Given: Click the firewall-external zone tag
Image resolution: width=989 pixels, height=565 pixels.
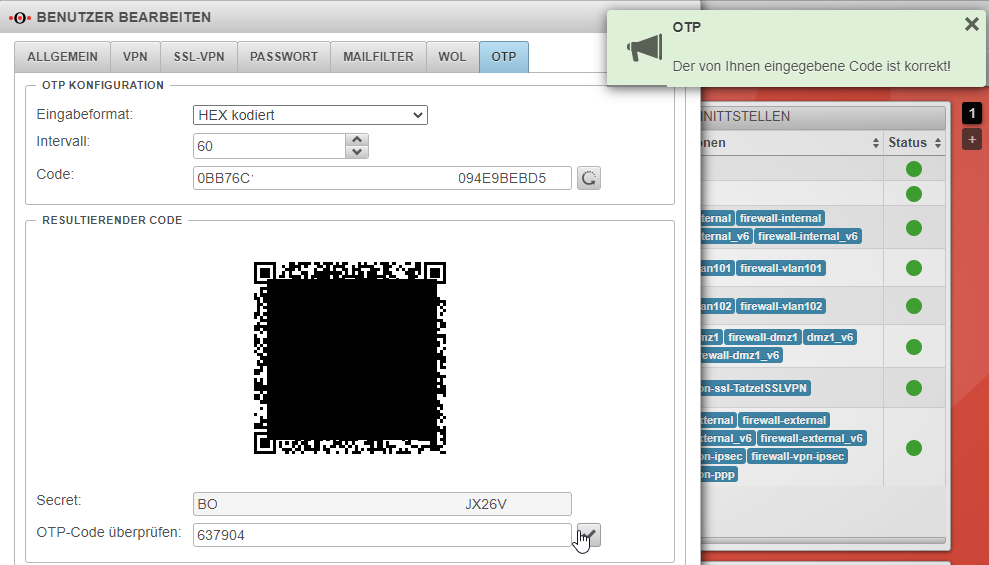Looking at the screenshot, I should point(784,420).
